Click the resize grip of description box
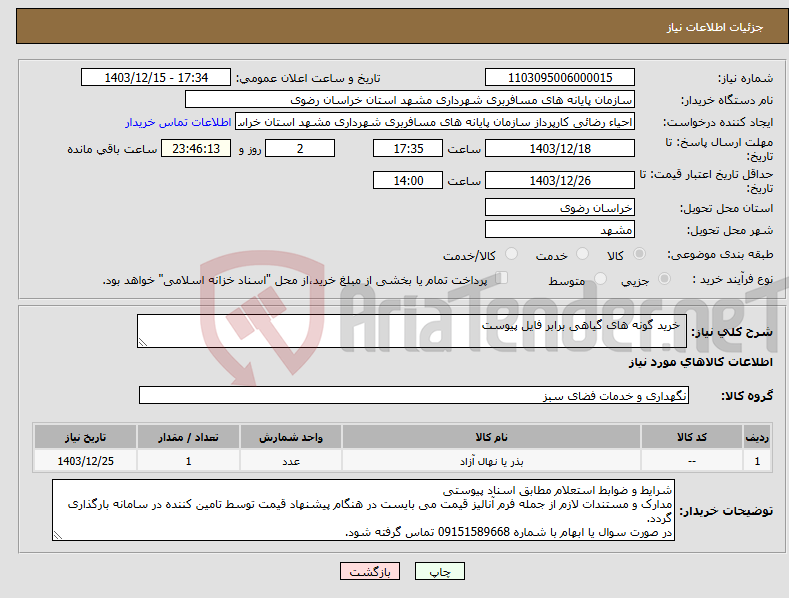 coord(143,342)
